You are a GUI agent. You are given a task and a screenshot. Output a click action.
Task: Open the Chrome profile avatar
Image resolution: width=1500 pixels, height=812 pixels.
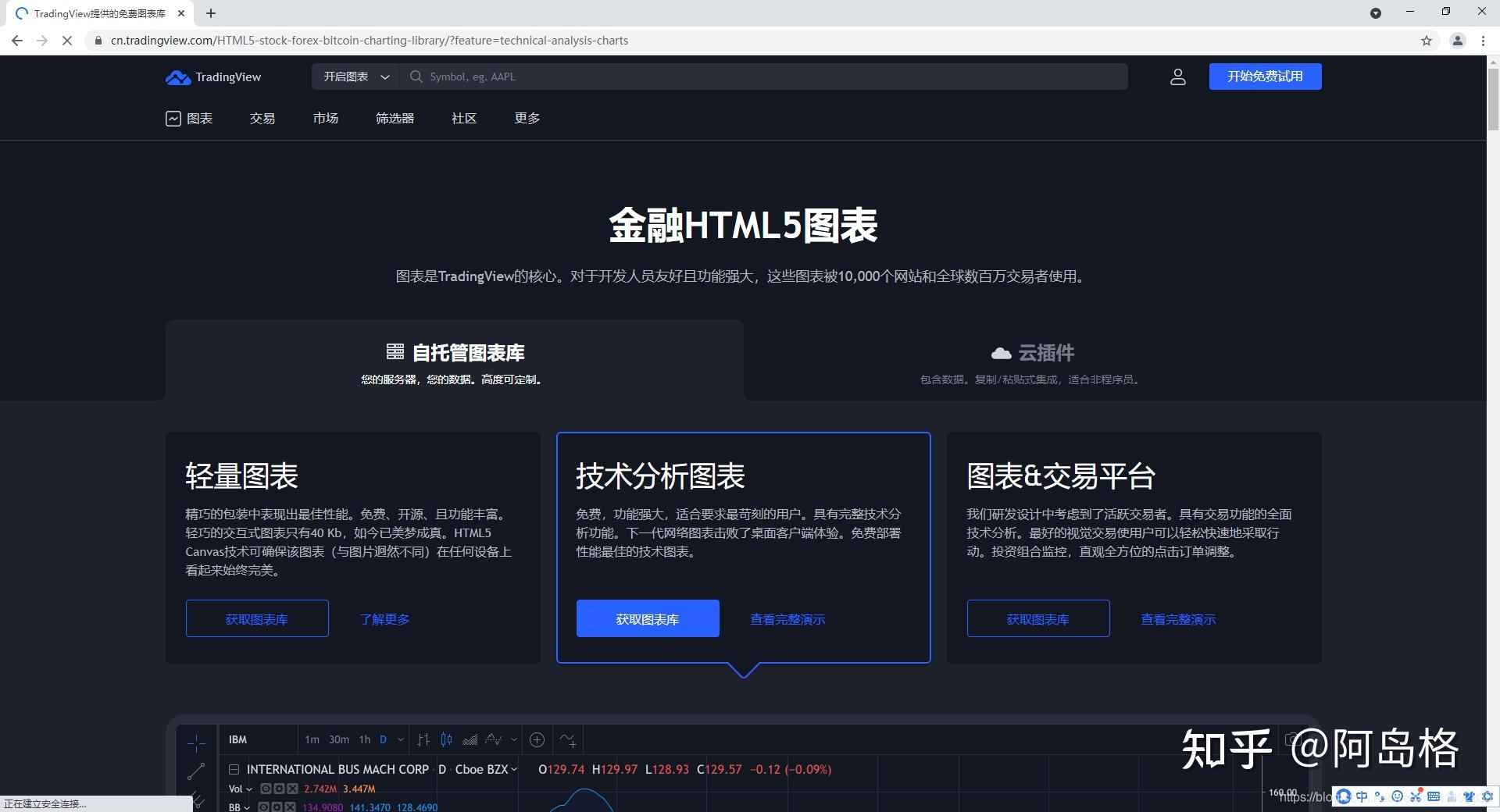click(x=1457, y=41)
